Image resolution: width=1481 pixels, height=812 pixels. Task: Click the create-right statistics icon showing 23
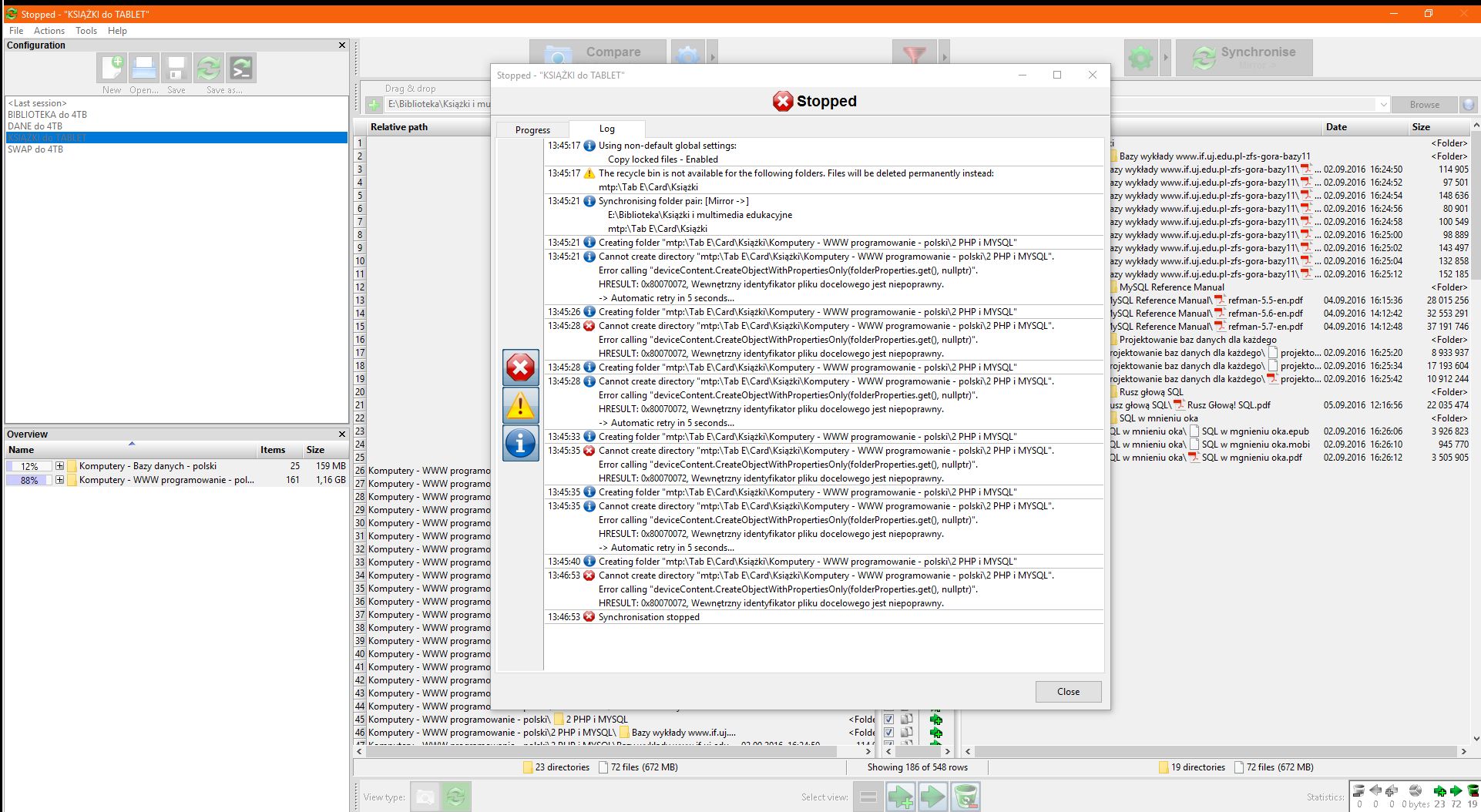[1439, 791]
